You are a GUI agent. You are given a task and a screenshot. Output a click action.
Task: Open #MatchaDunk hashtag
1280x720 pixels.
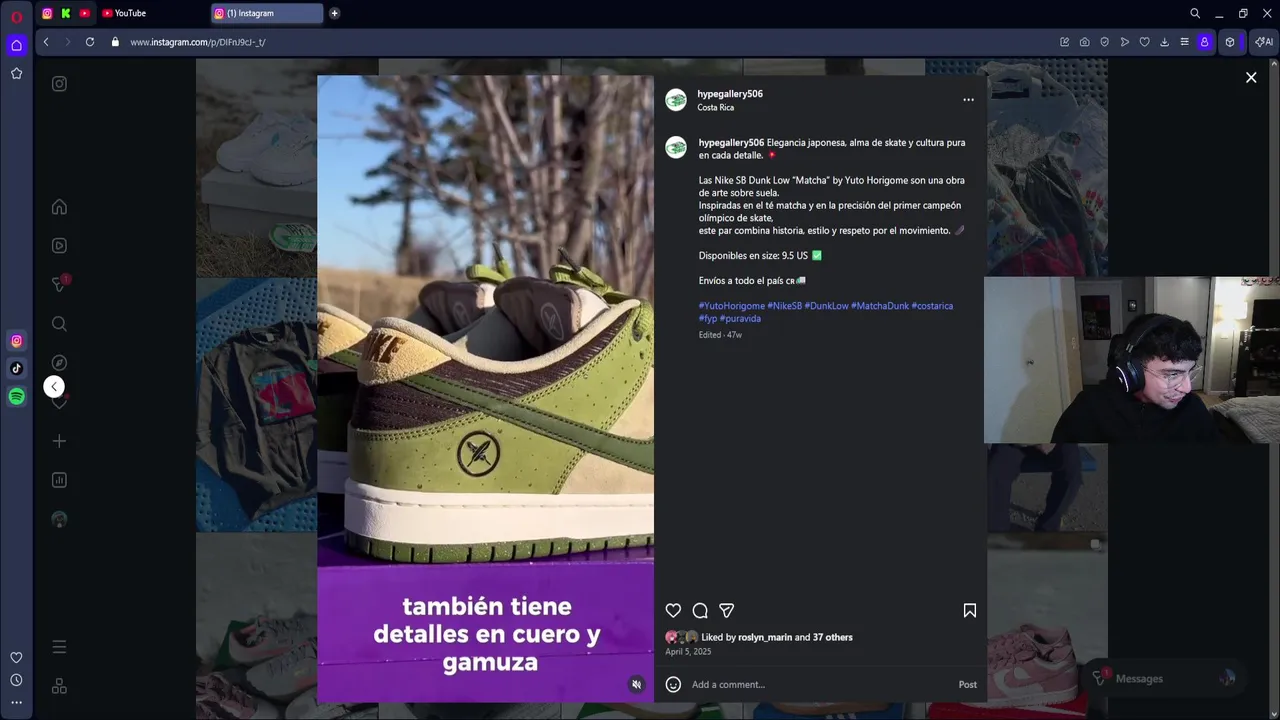tap(880, 306)
